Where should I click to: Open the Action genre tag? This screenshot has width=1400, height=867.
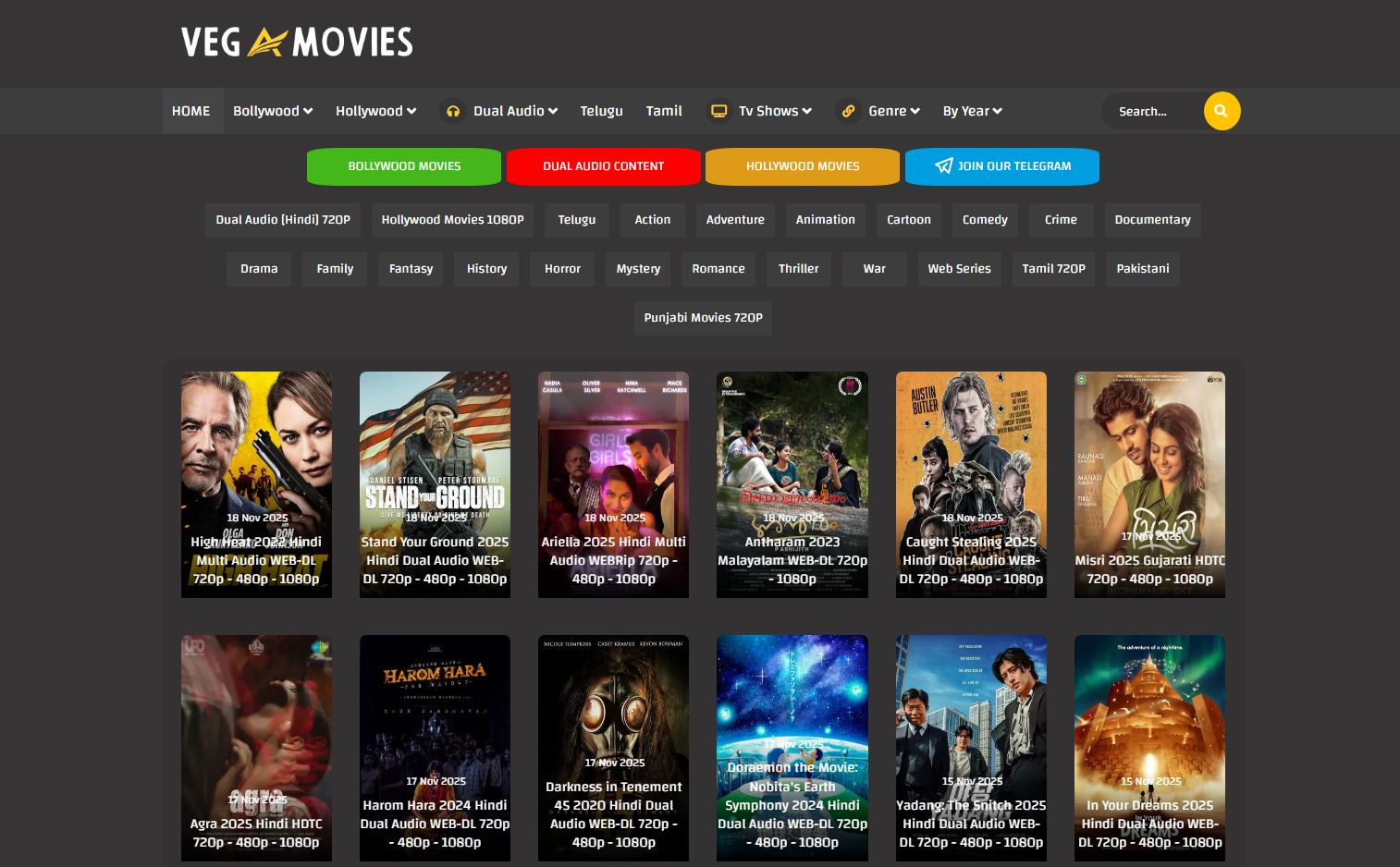click(653, 220)
